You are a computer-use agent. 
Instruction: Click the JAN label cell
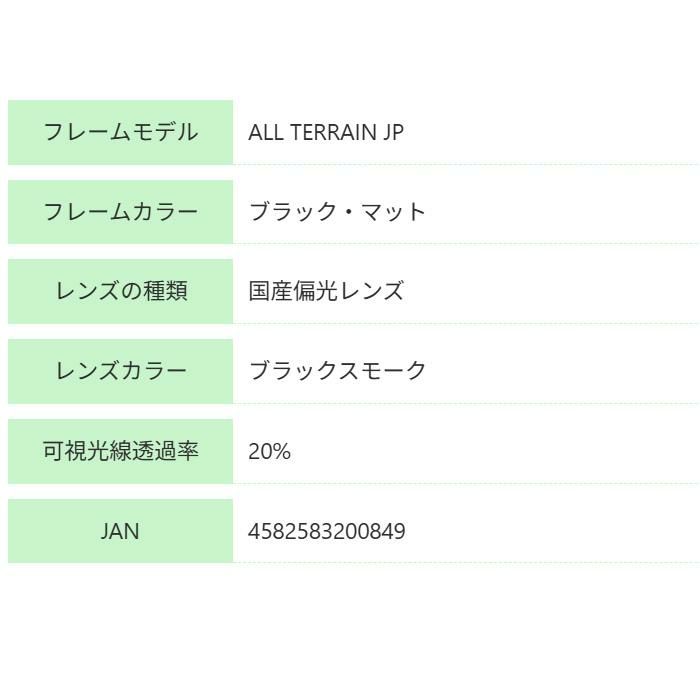tap(120, 531)
